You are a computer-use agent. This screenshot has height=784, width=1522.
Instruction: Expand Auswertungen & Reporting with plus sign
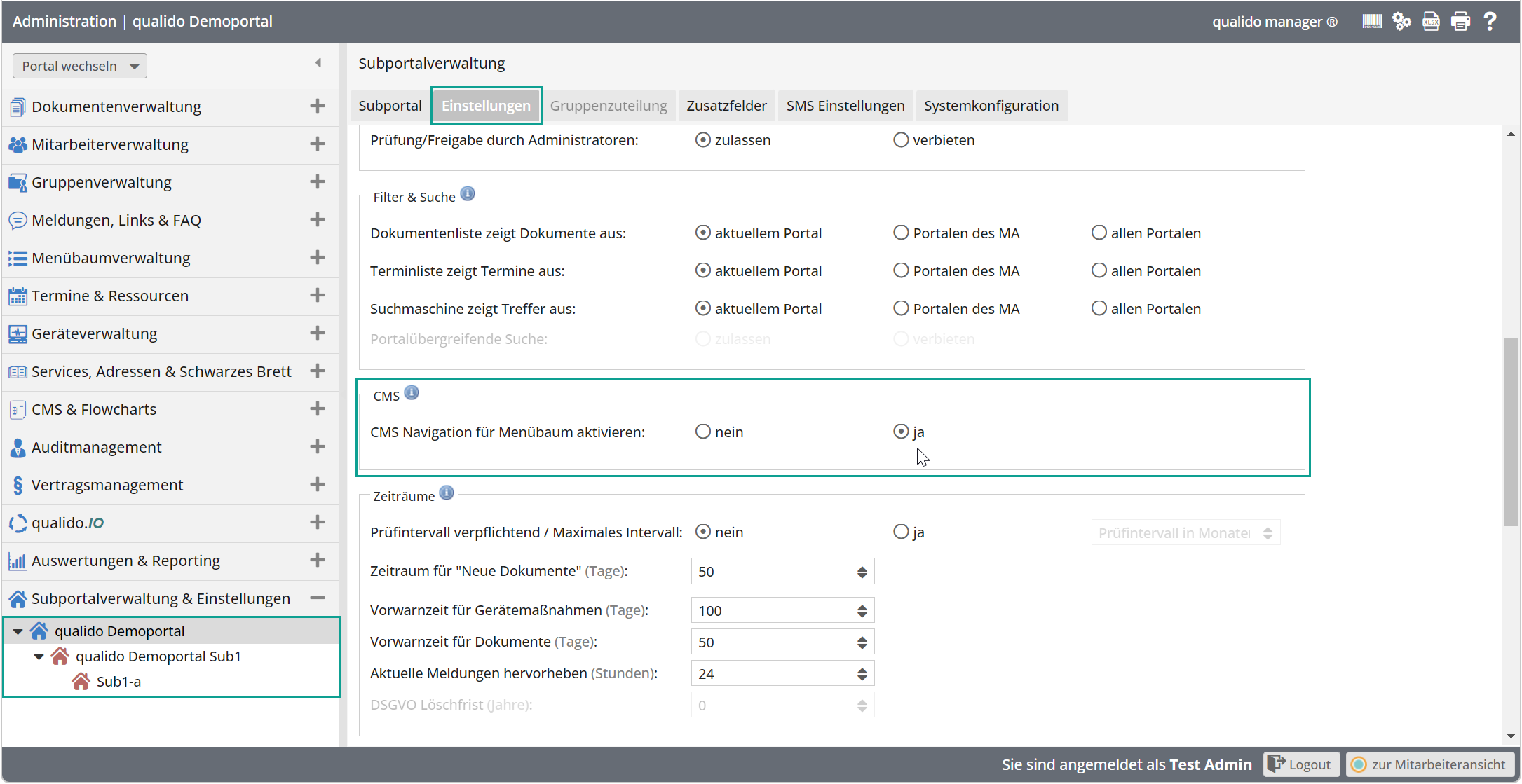coord(318,560)
